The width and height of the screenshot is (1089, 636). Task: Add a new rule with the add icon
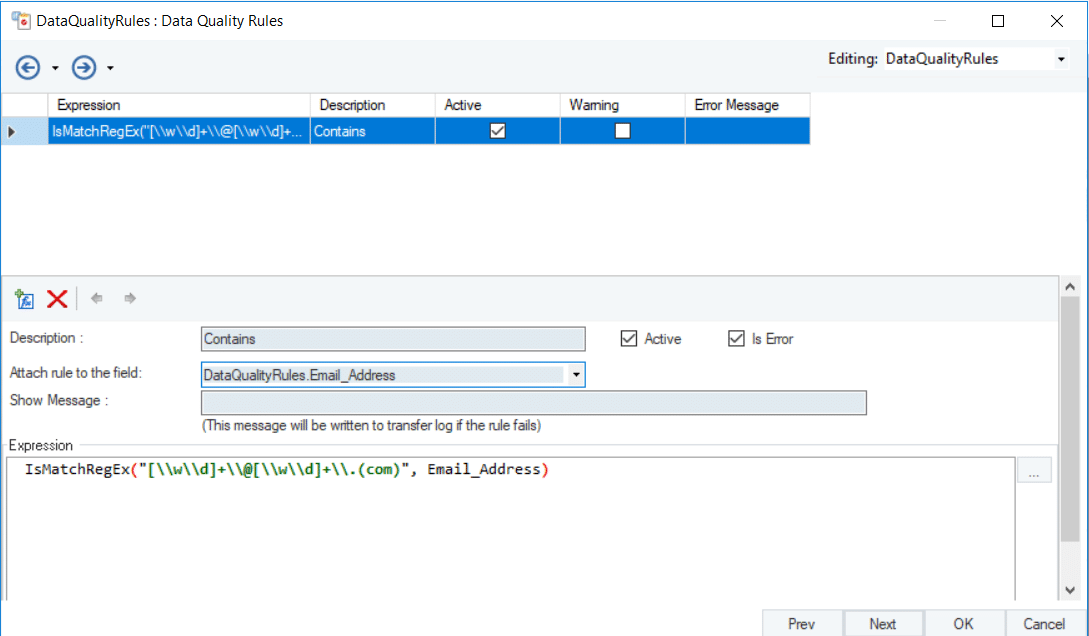point(25,299)
